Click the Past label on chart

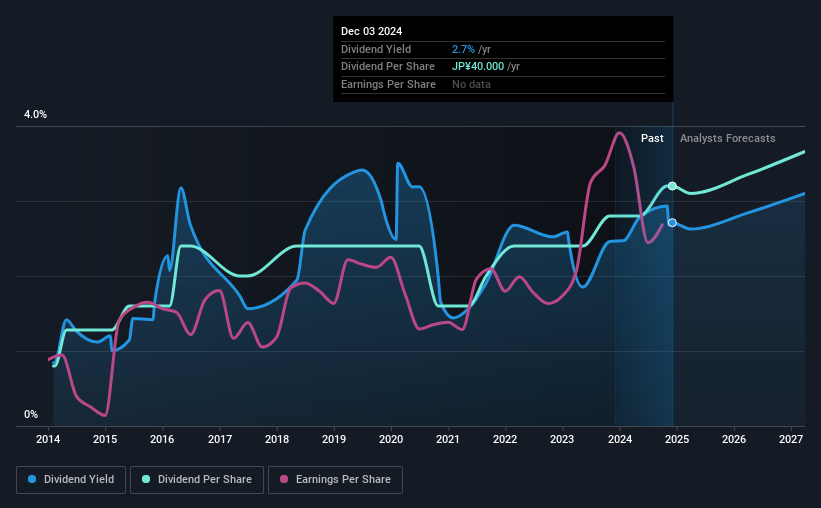coord(652,138)
